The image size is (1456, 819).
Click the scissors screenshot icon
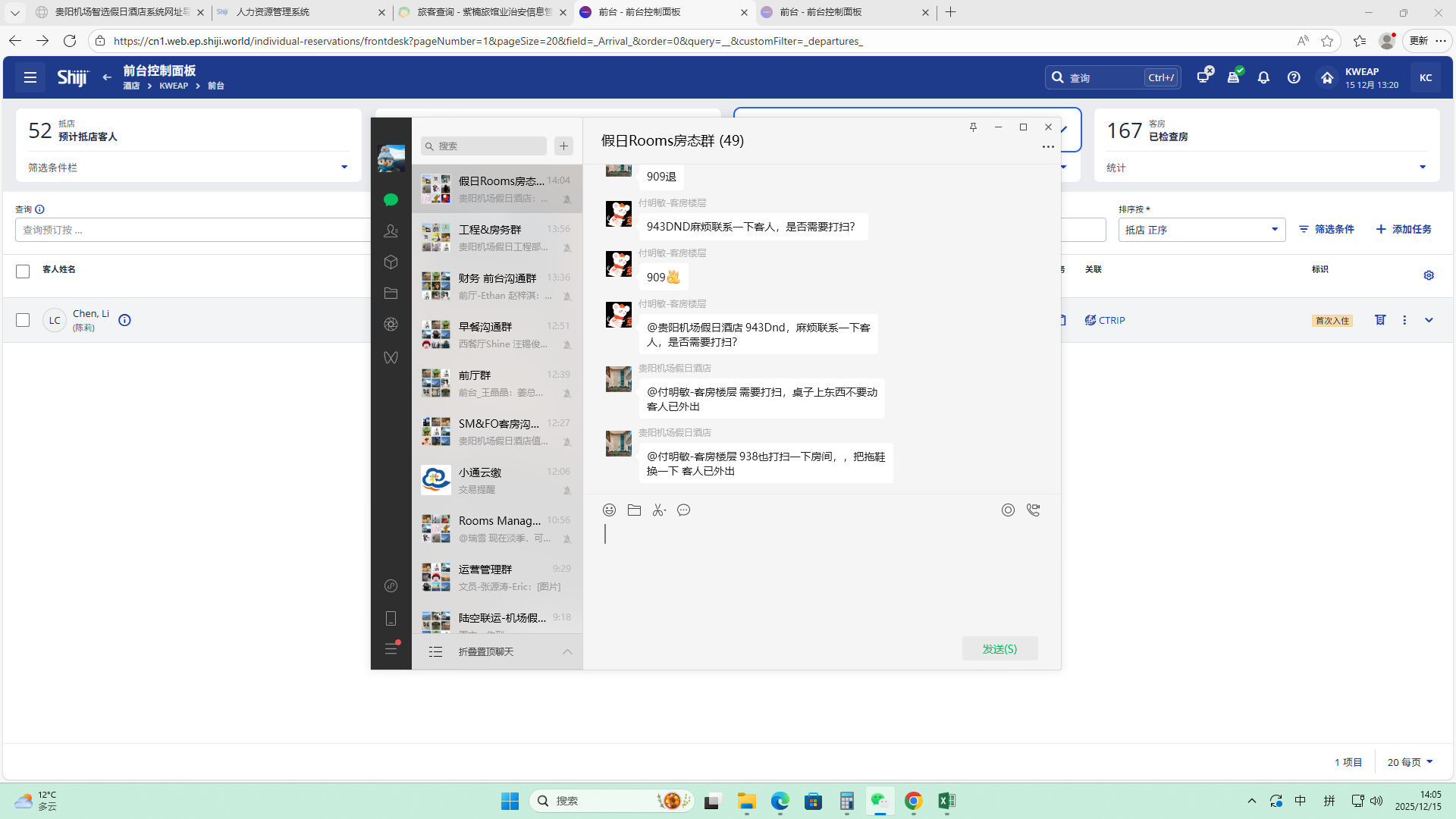(x=659, y=510)
